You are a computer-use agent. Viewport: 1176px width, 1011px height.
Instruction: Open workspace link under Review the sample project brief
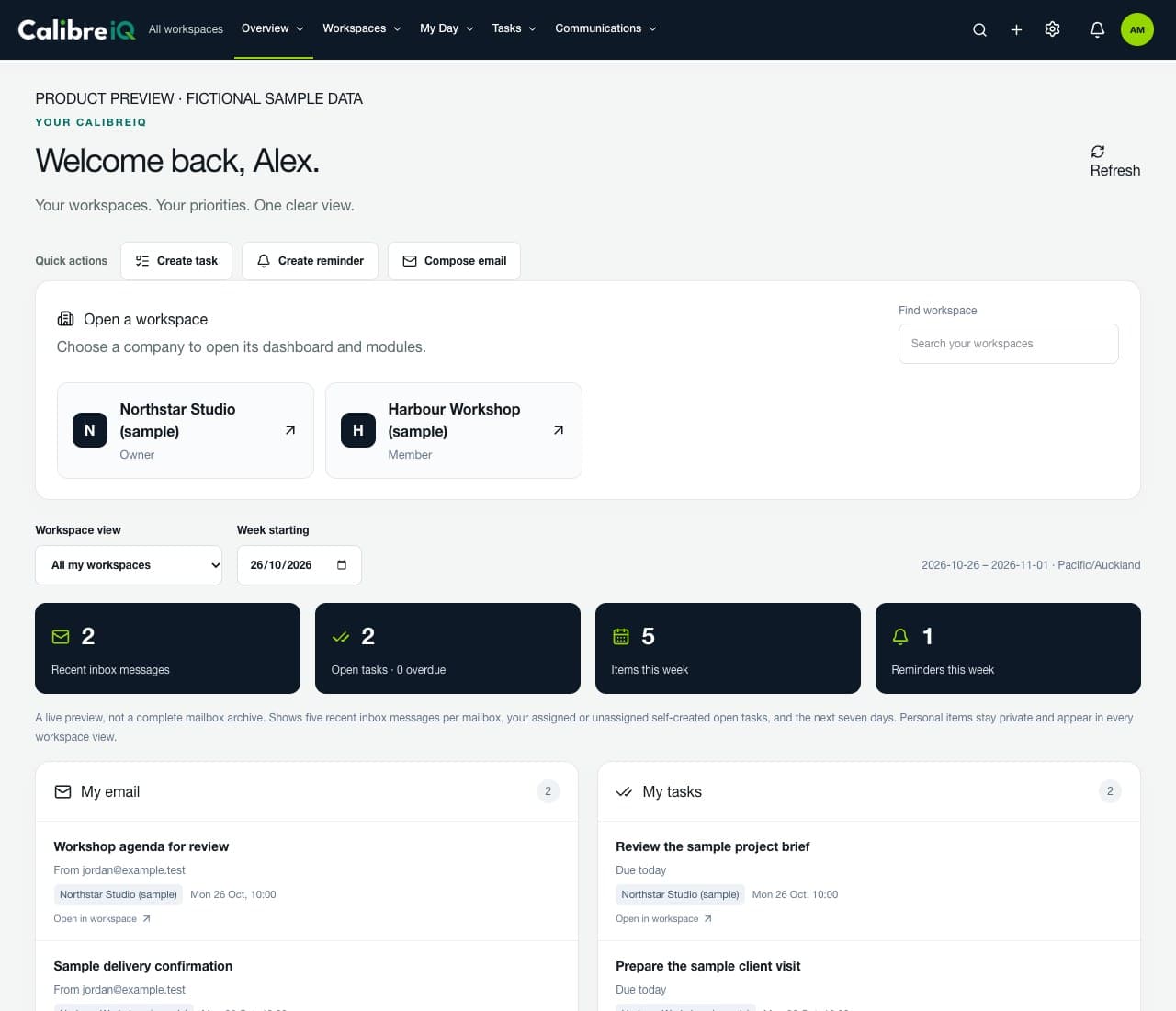pyautogui.click(x=664, y=918)
